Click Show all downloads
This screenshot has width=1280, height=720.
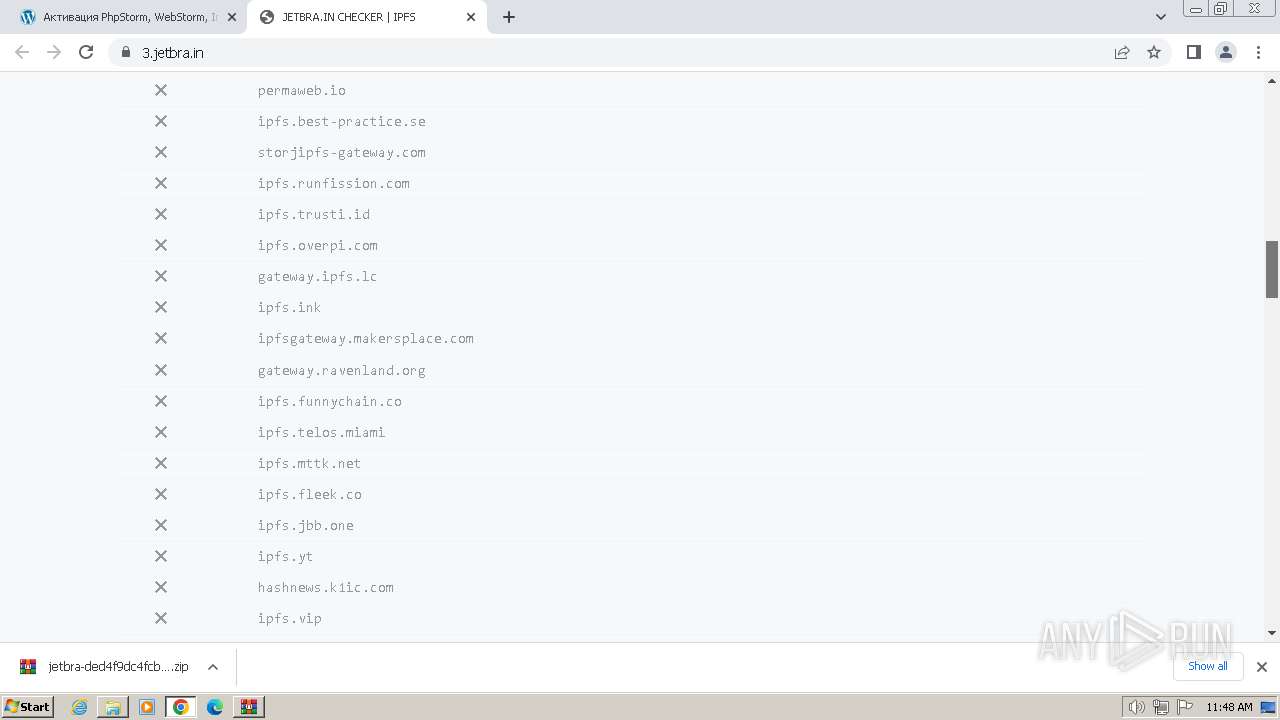pyautogui.click(x=1208, y=666)
